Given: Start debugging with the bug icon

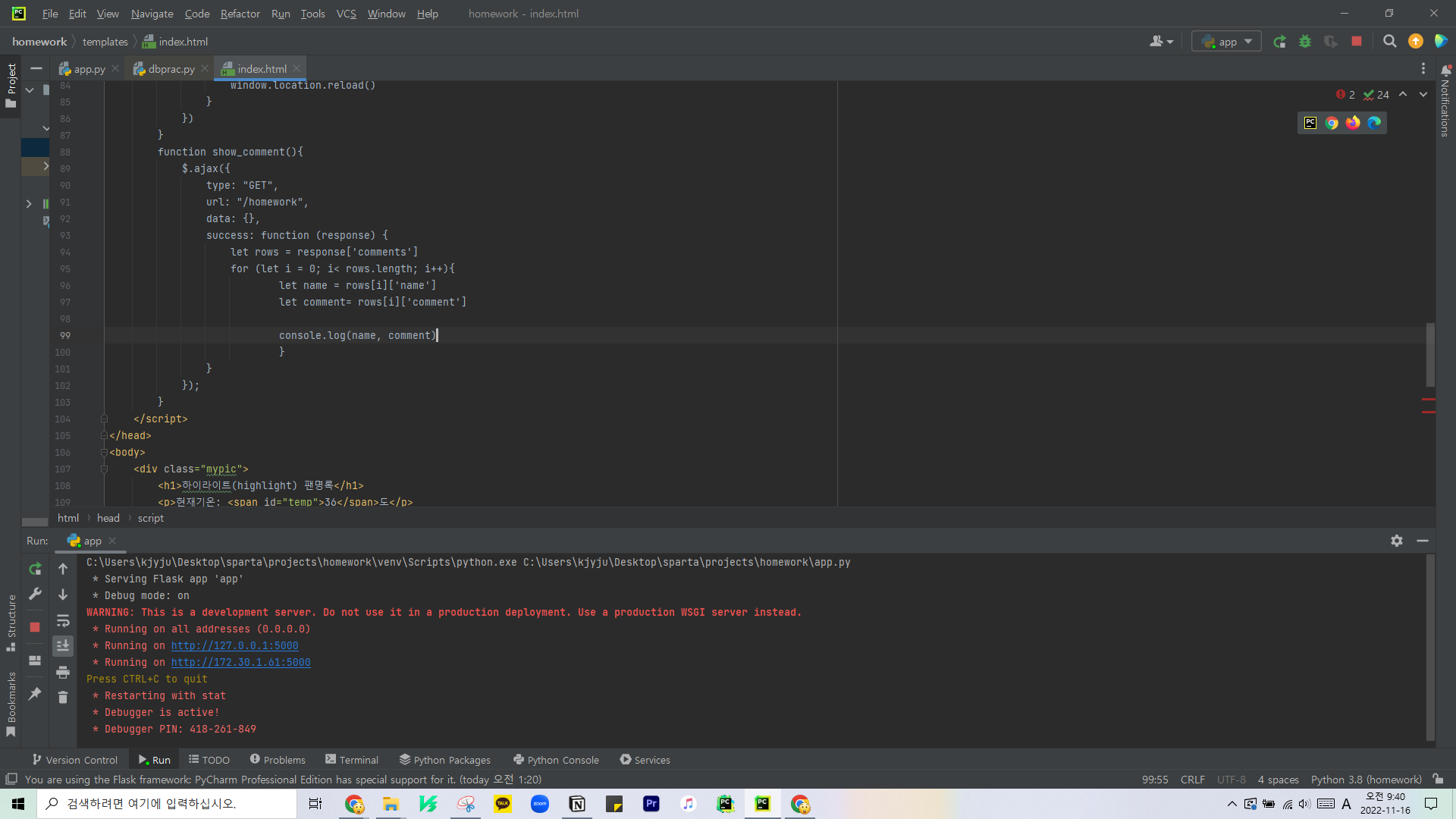Looking at the screenshot, I should pos(1305,42).
